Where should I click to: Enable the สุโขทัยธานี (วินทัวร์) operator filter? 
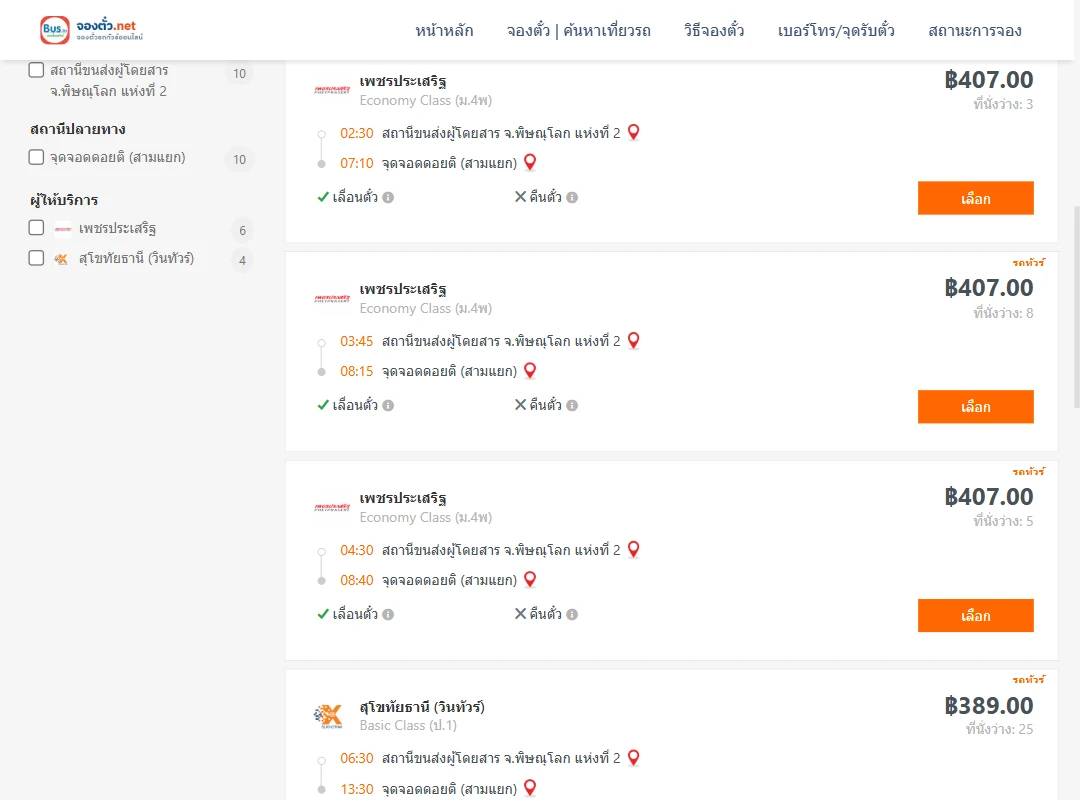[x=37, y=258]
